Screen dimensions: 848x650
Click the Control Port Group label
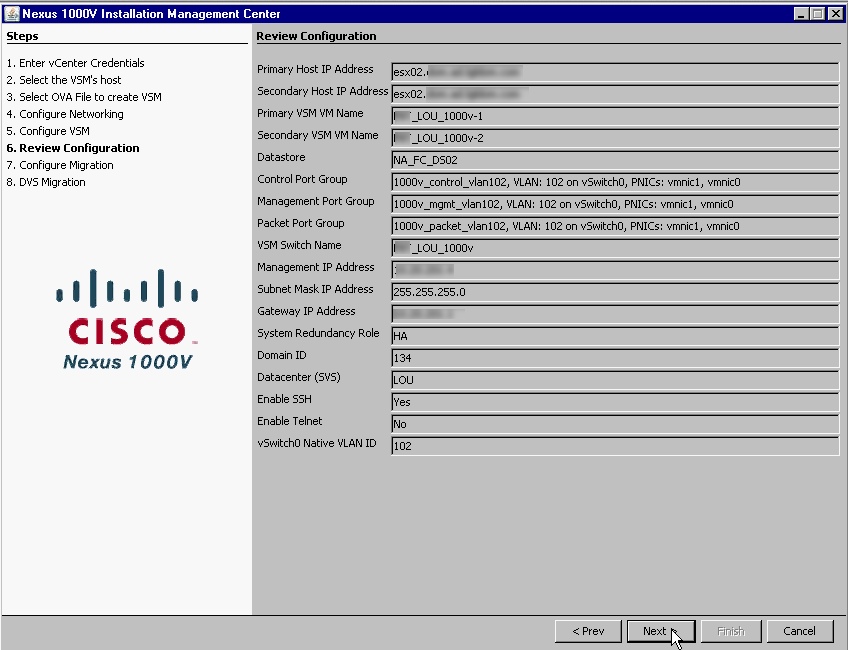click(302, 180)
